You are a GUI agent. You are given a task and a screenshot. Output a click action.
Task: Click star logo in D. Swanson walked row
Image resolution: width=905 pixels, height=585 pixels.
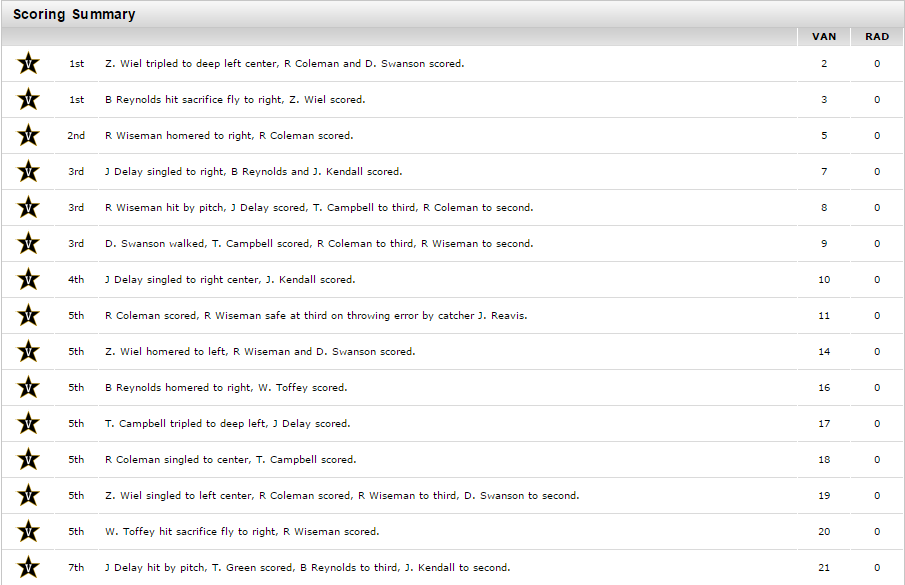point(28,243)
